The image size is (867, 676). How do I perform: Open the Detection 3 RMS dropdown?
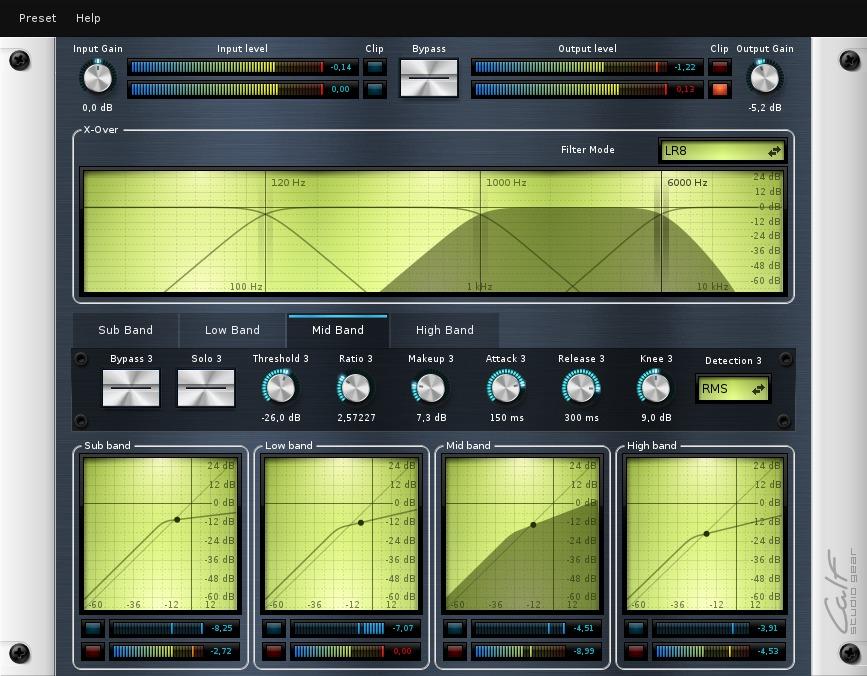[x=733, y=389]
